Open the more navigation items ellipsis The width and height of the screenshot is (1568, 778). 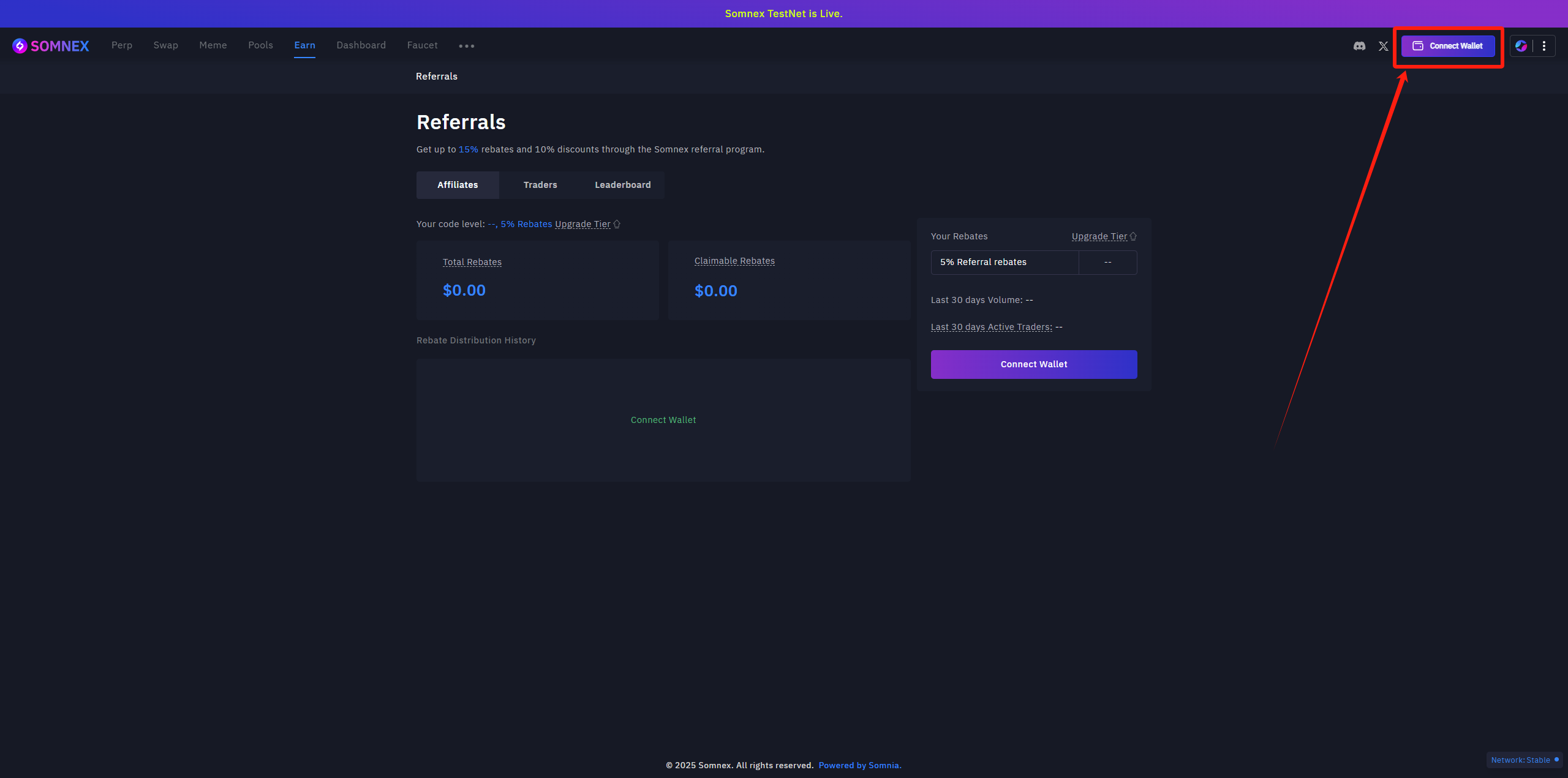point(467,46)
